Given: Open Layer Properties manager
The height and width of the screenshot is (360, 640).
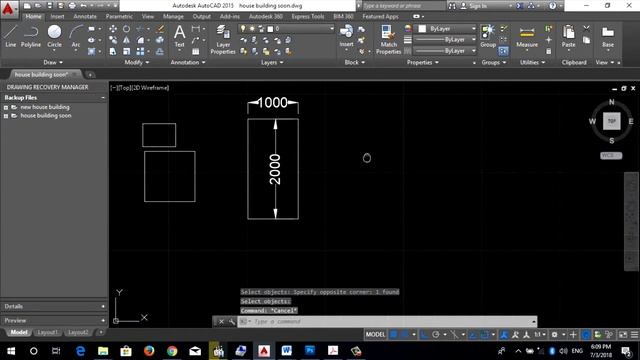Looking at the screenshot, I should pyautogui.click(x=223, y=39).
